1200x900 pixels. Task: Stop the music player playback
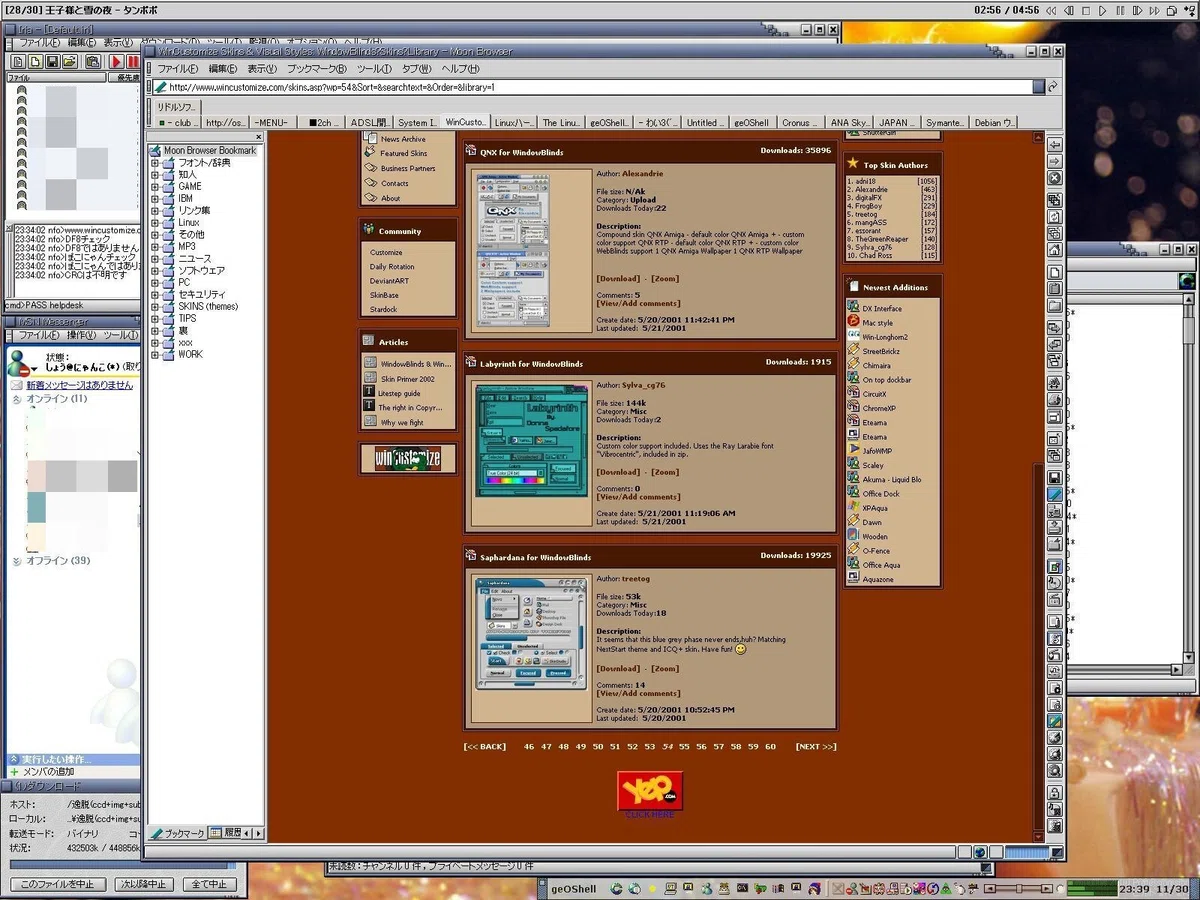click(x=1086, y=11)
